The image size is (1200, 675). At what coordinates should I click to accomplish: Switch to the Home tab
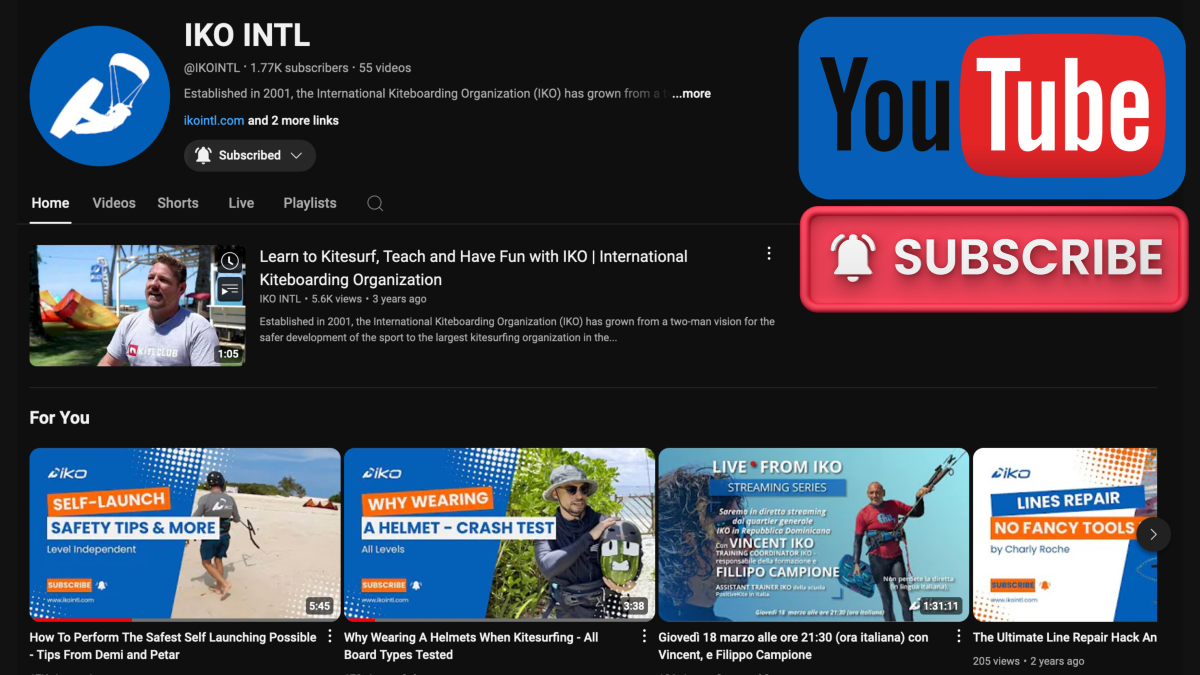coord(50,203)
